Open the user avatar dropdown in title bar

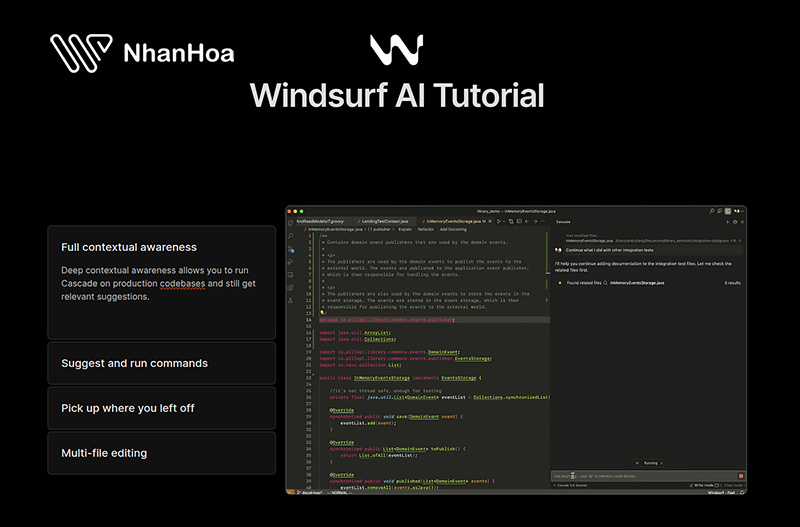click(738, 211)
